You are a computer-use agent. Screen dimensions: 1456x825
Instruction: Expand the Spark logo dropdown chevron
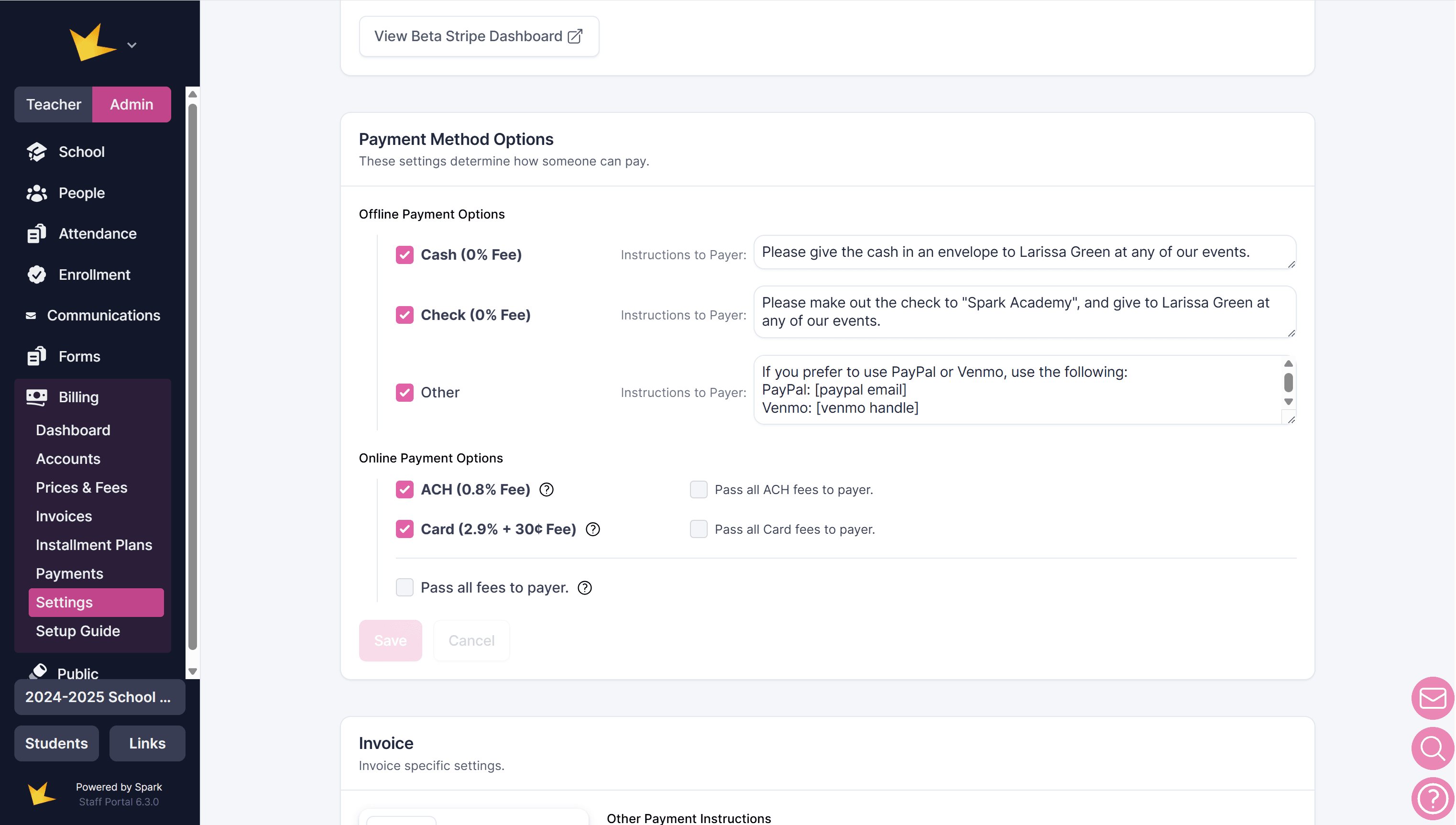[x=132, y=45]
